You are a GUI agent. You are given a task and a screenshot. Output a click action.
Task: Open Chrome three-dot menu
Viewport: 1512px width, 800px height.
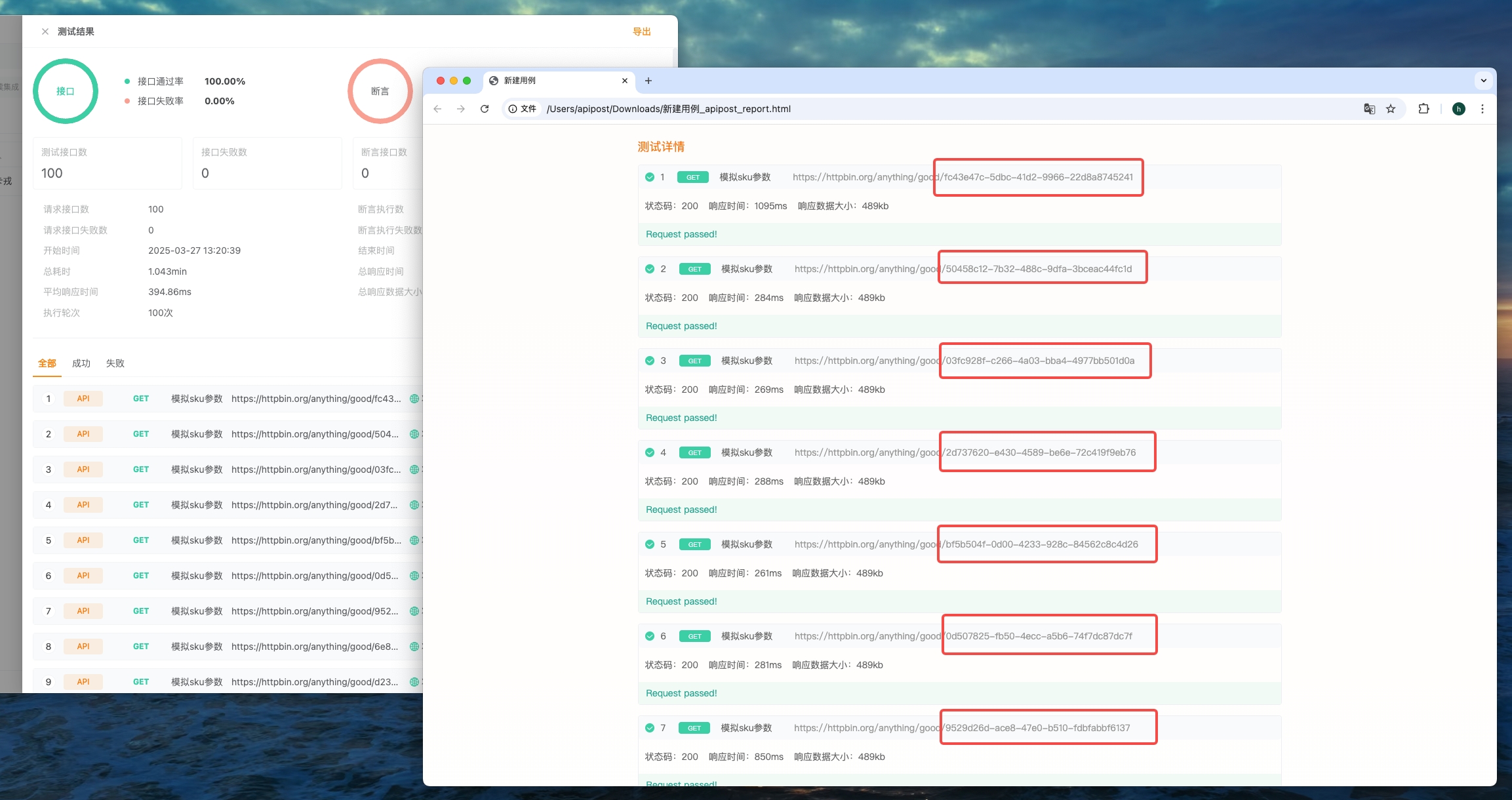click(1482, 109)
